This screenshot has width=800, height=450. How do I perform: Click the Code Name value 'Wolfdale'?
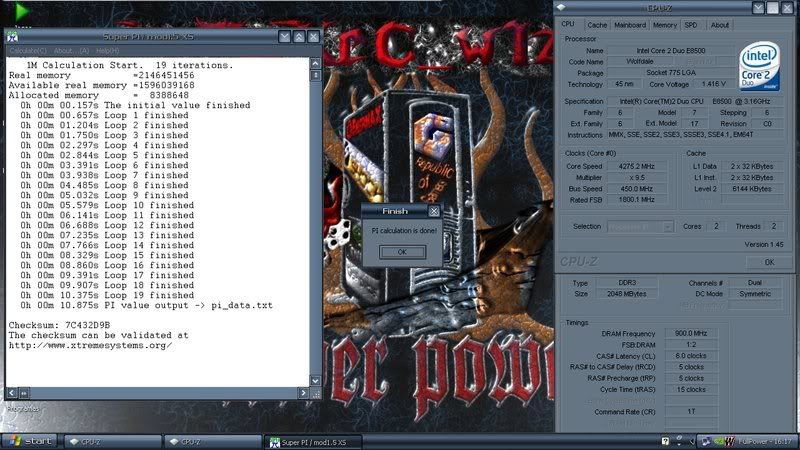[639, 61]
